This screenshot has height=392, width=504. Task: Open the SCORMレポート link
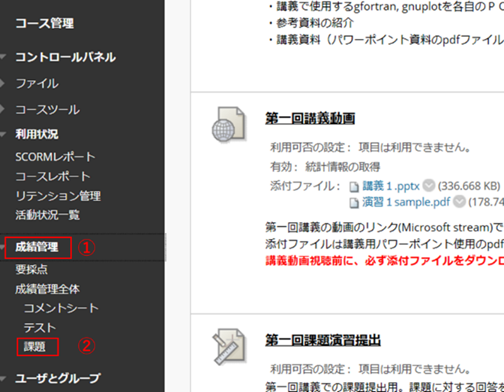[55, 157]
